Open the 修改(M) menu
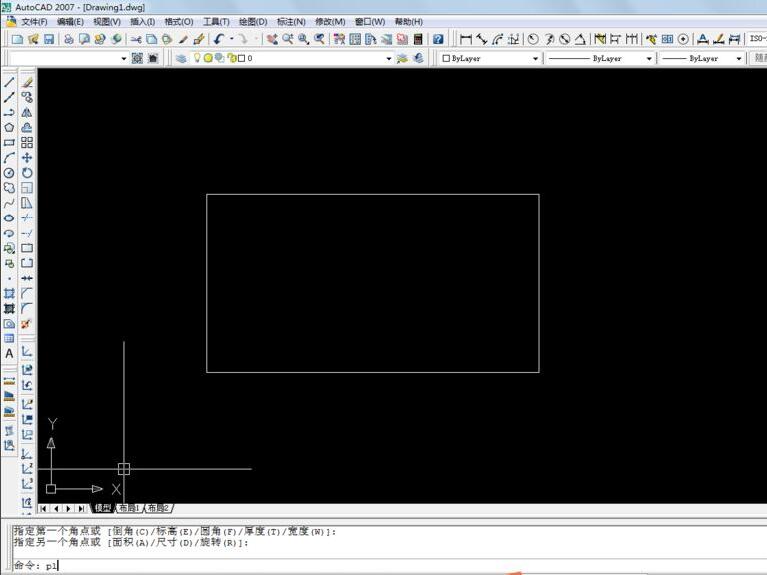Viewport: 767px width, 575px height. 330,22
